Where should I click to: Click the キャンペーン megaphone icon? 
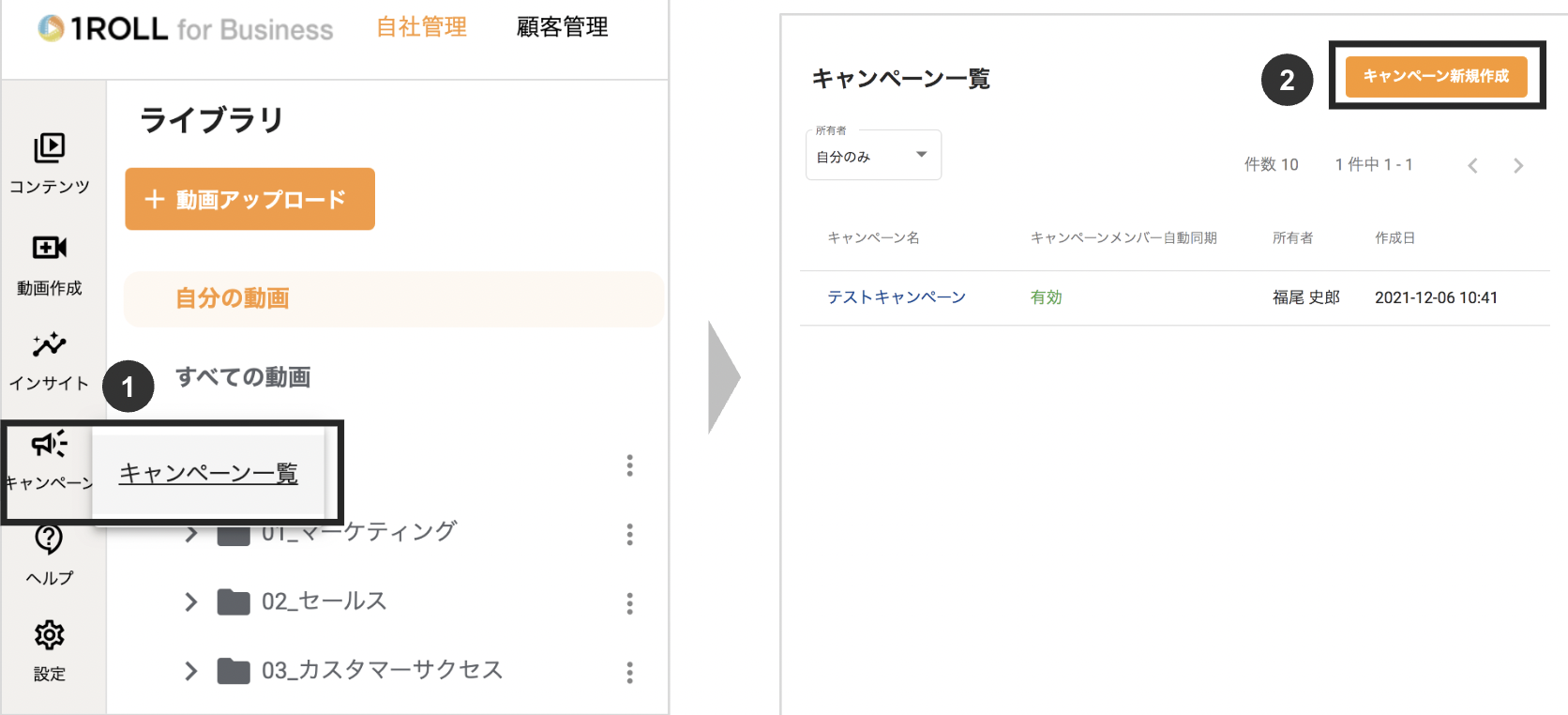(51, 448)
